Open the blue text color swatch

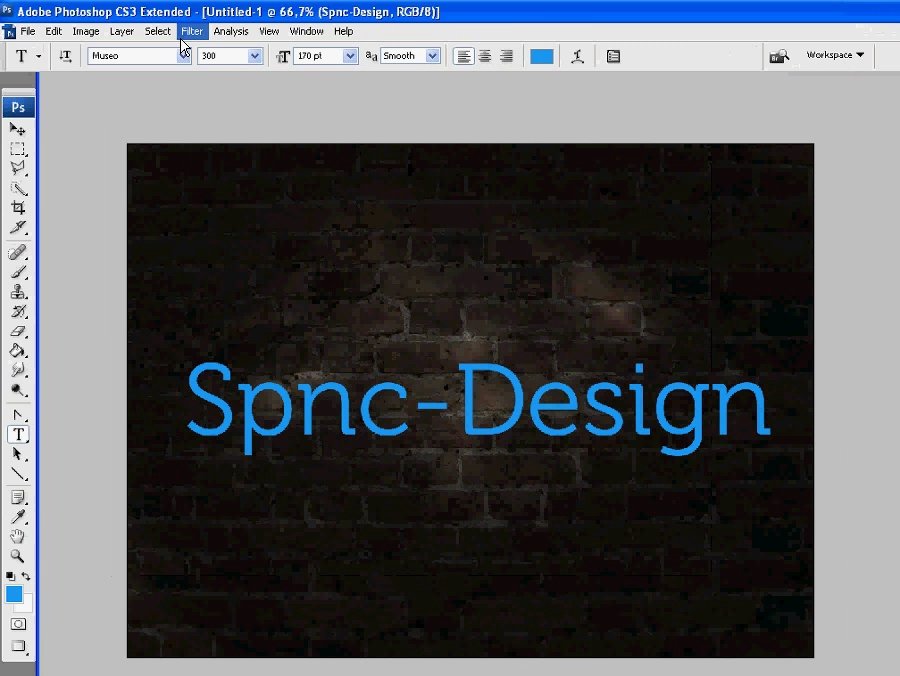point(542,56)
